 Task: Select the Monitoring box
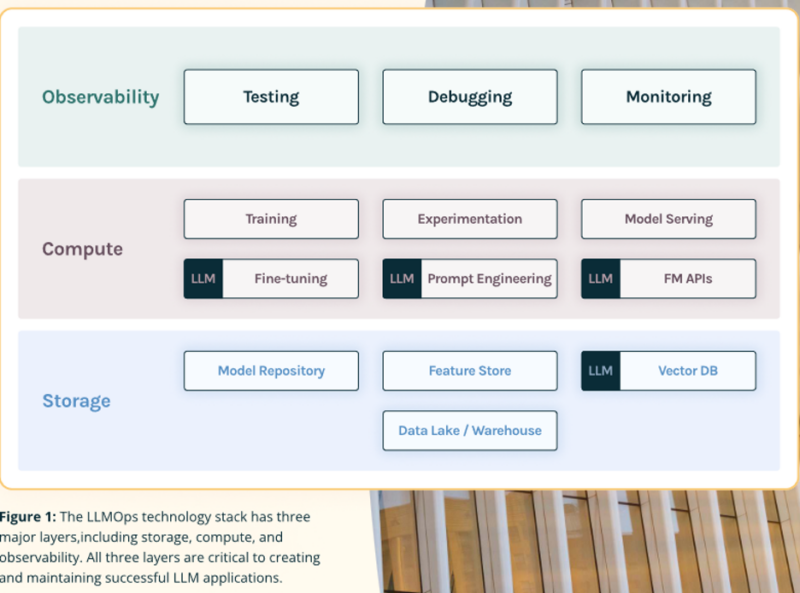(668, 96)
